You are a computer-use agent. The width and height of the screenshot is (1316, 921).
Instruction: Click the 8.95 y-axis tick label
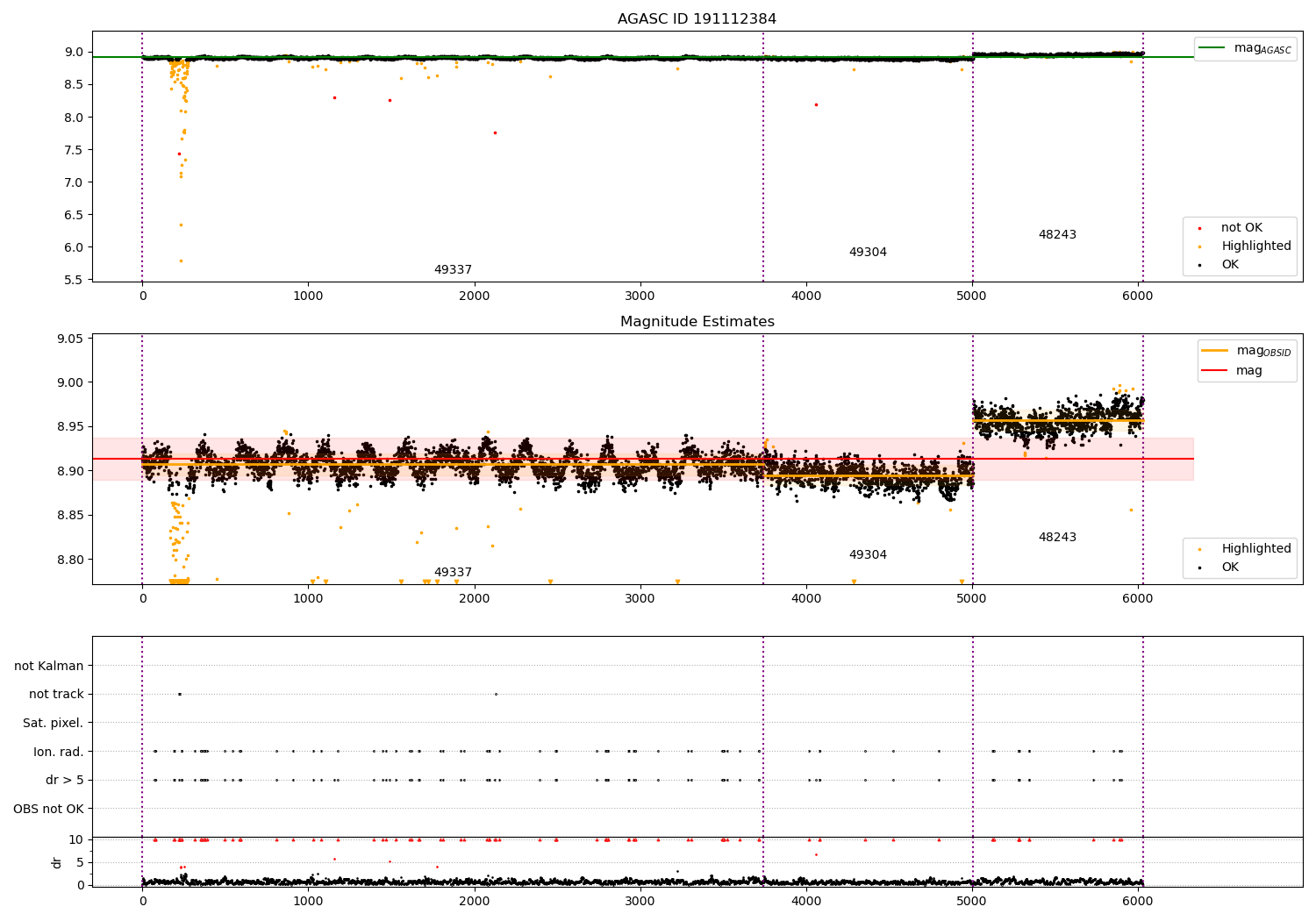[72, 427]
